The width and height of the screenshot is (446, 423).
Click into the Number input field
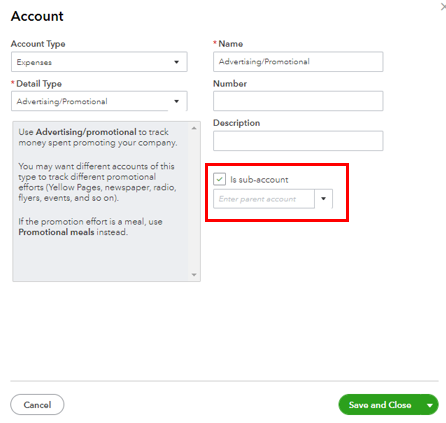[x=298, y=101]
